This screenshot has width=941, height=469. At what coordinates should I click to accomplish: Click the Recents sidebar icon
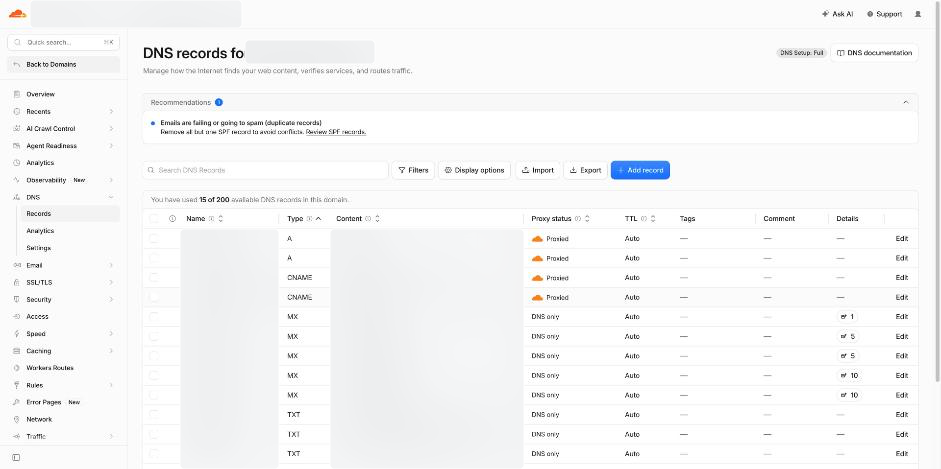coord(17,112)
